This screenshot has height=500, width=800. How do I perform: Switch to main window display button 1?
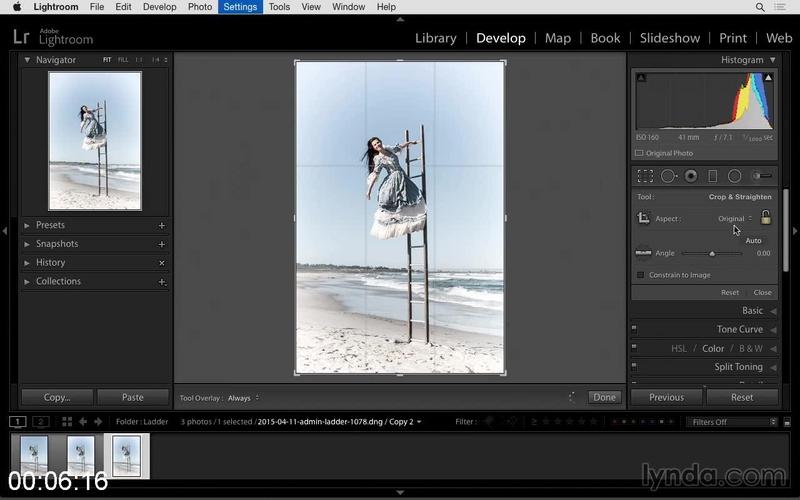coord(17,421)
